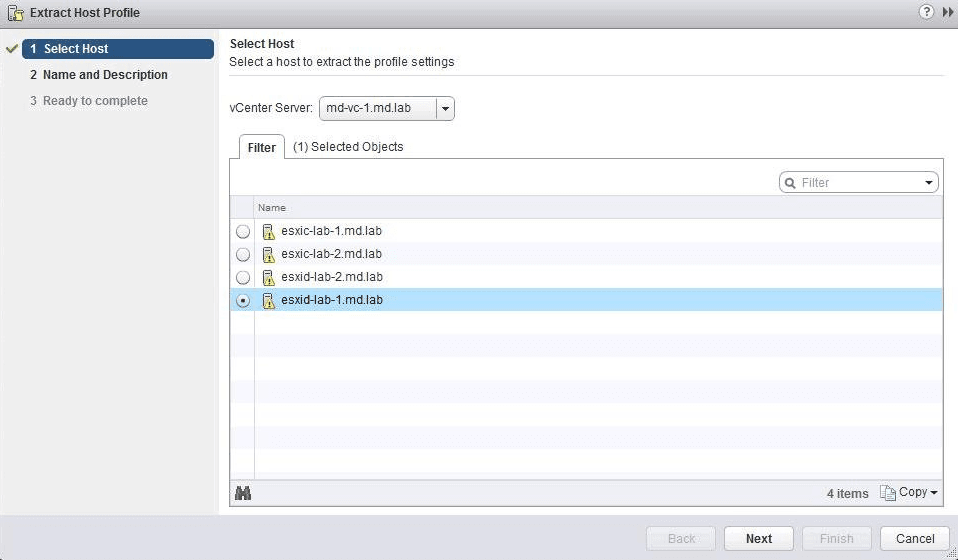Go to step 3 Ready to complete
958x560 pixels.
click(x=89, y=101)
